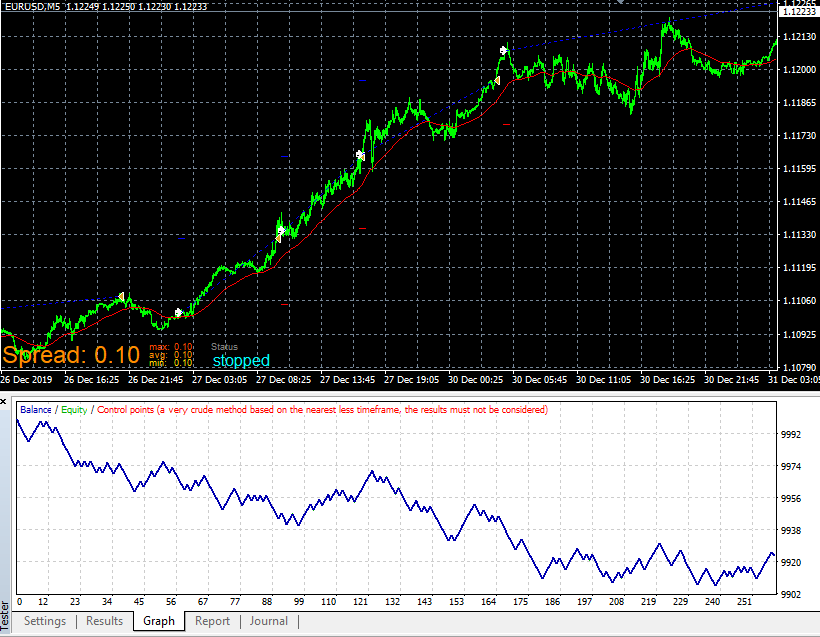820x637 pixels.
Task: Click the 'min: 0.10' spread value
Action: 171,362
